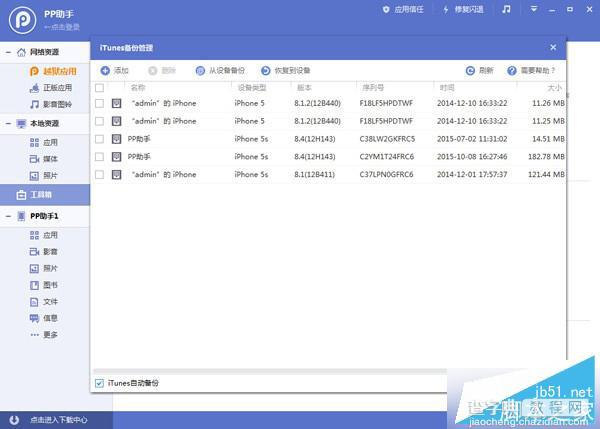Check the 11.26 MB backup row checkbox

[x=99, y=103]
